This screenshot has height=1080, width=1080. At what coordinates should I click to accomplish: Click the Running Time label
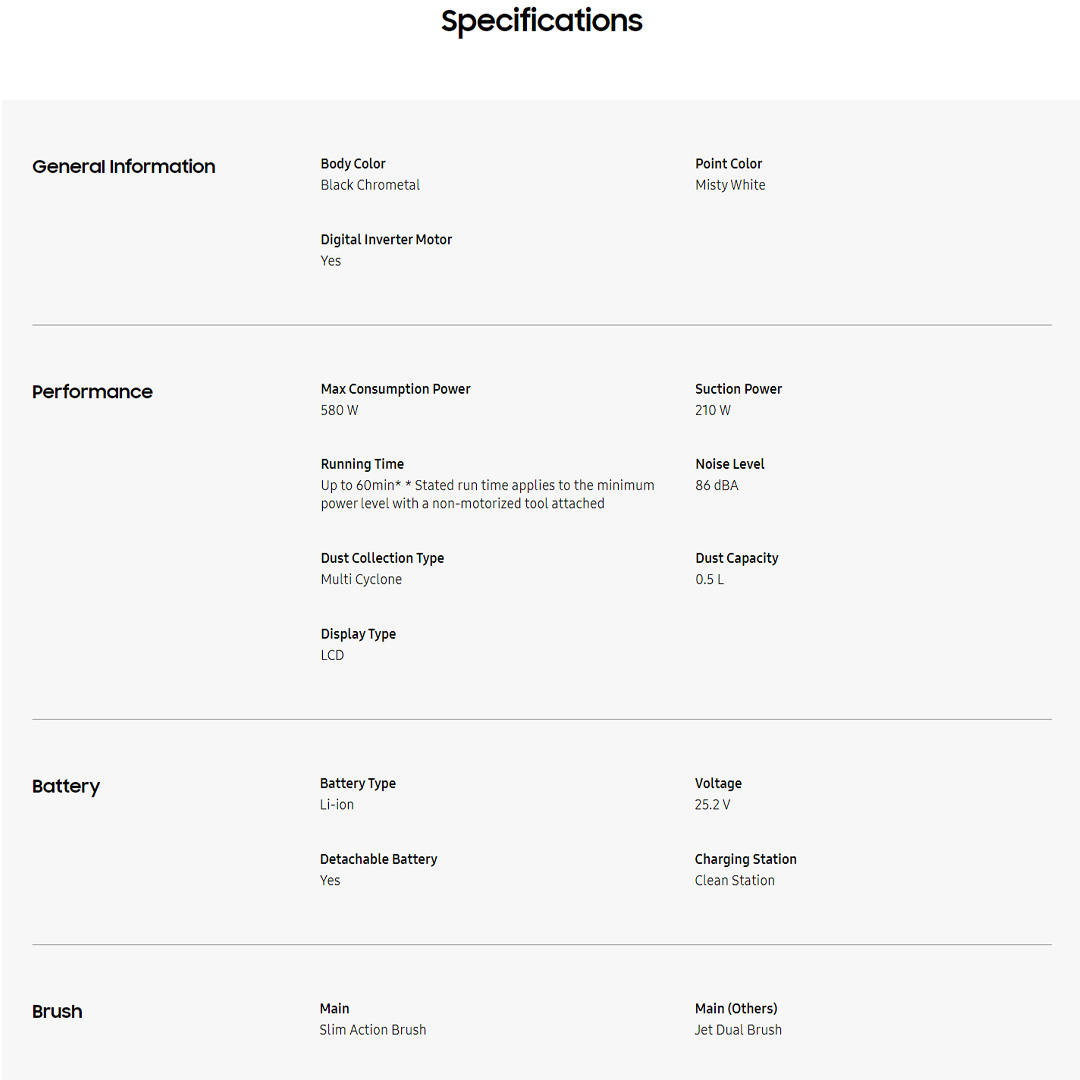[362, 464]
